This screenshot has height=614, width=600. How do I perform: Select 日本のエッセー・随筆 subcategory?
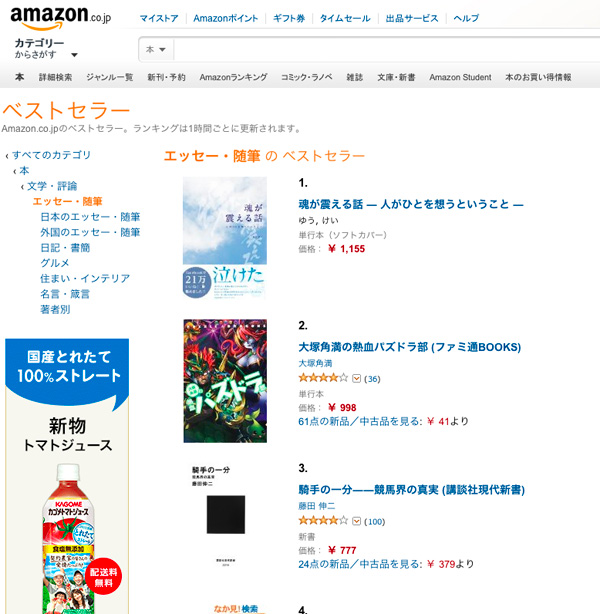(90, 217)
